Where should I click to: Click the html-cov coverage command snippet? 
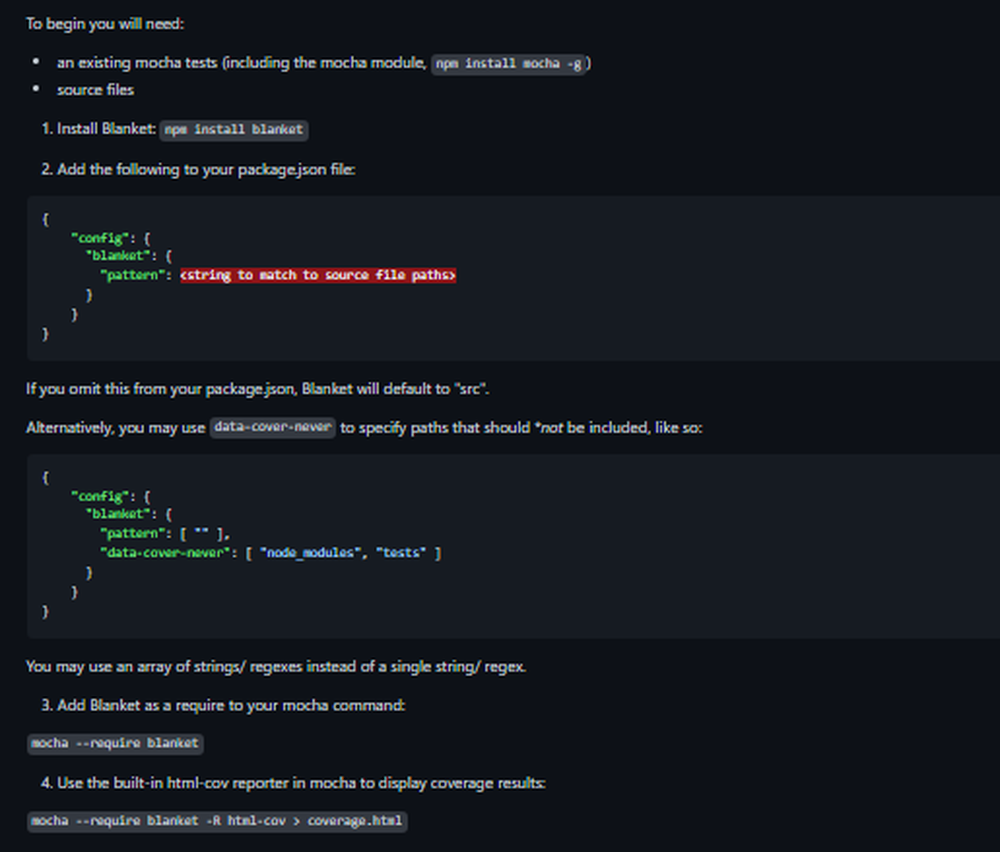[217, 821]
